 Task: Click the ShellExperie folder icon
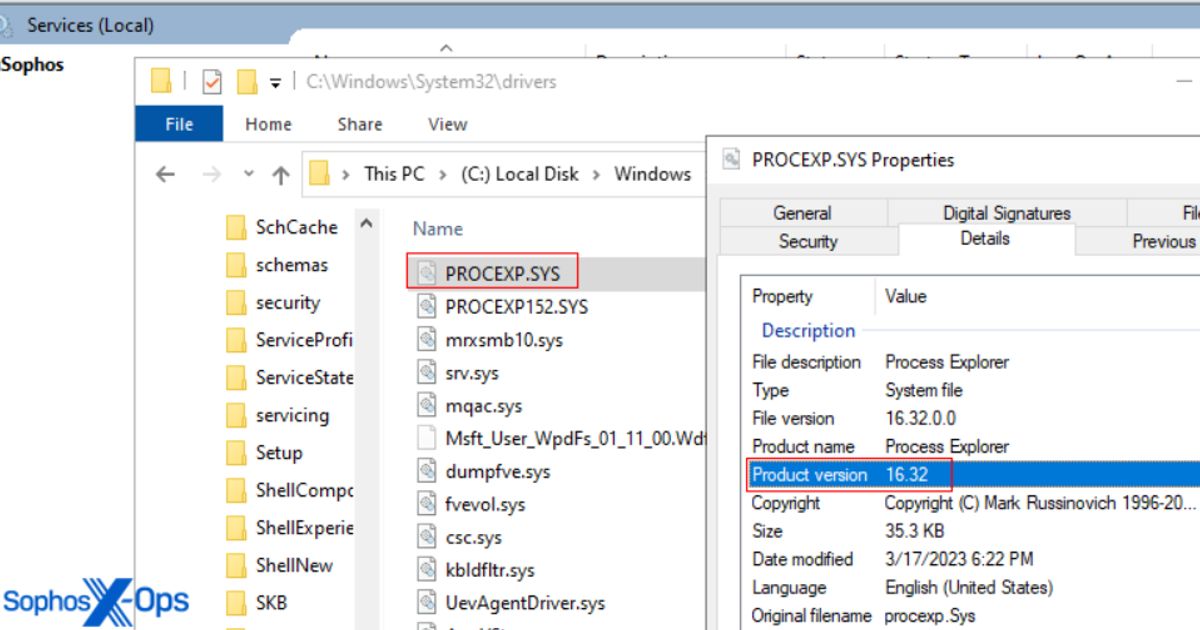pos(236,527)
